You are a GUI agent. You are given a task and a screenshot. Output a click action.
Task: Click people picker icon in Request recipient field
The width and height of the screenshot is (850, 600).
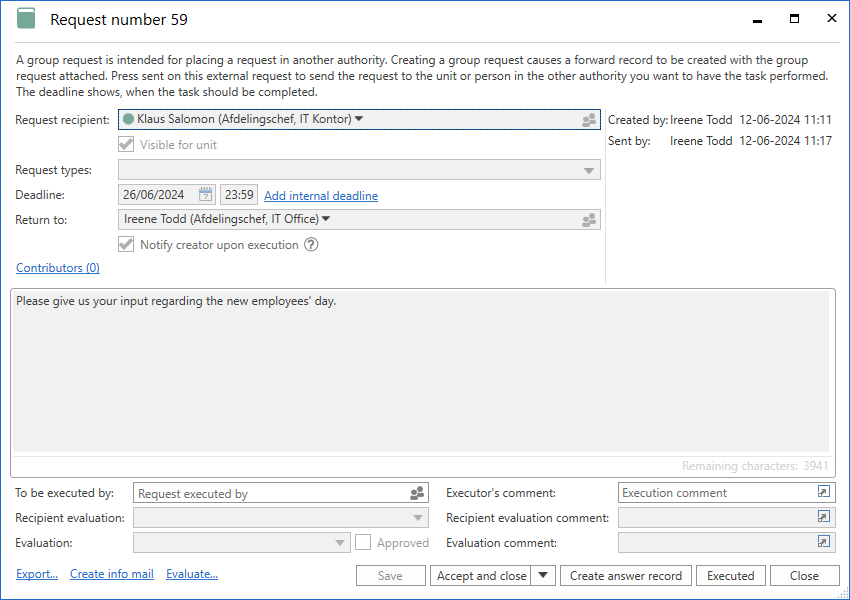coord(589,120)
